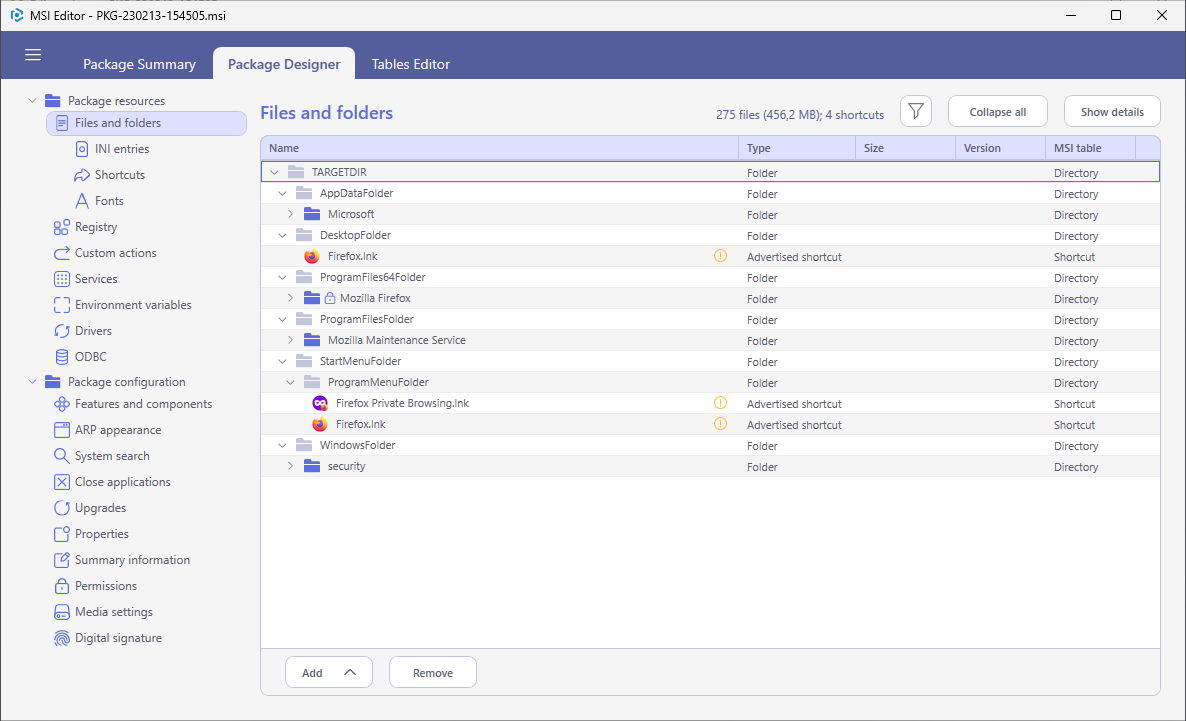Click the ODBC database icon

tap(61, 357)
